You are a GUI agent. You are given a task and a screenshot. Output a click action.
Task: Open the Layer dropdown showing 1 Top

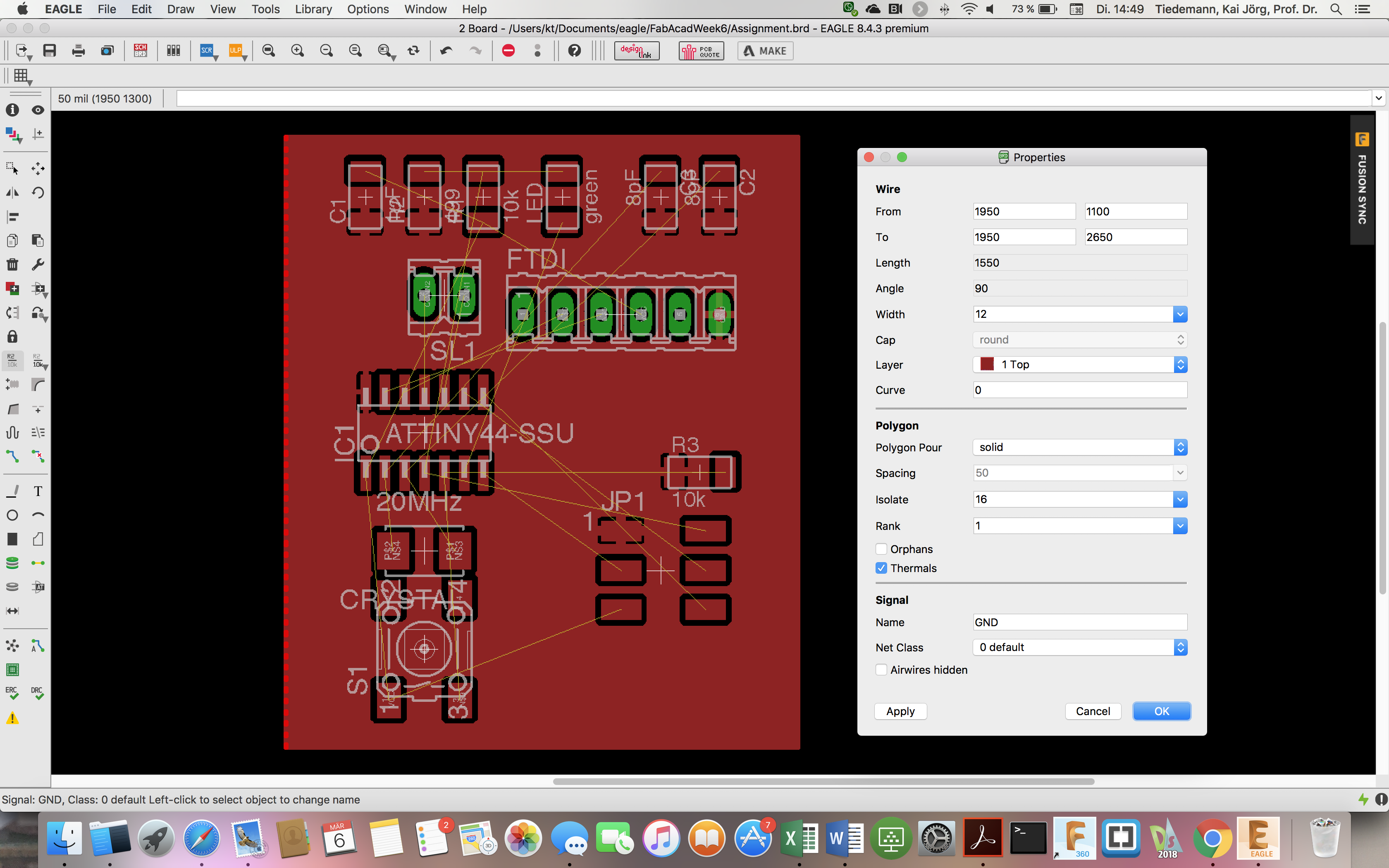click(x=1080, y=365)
